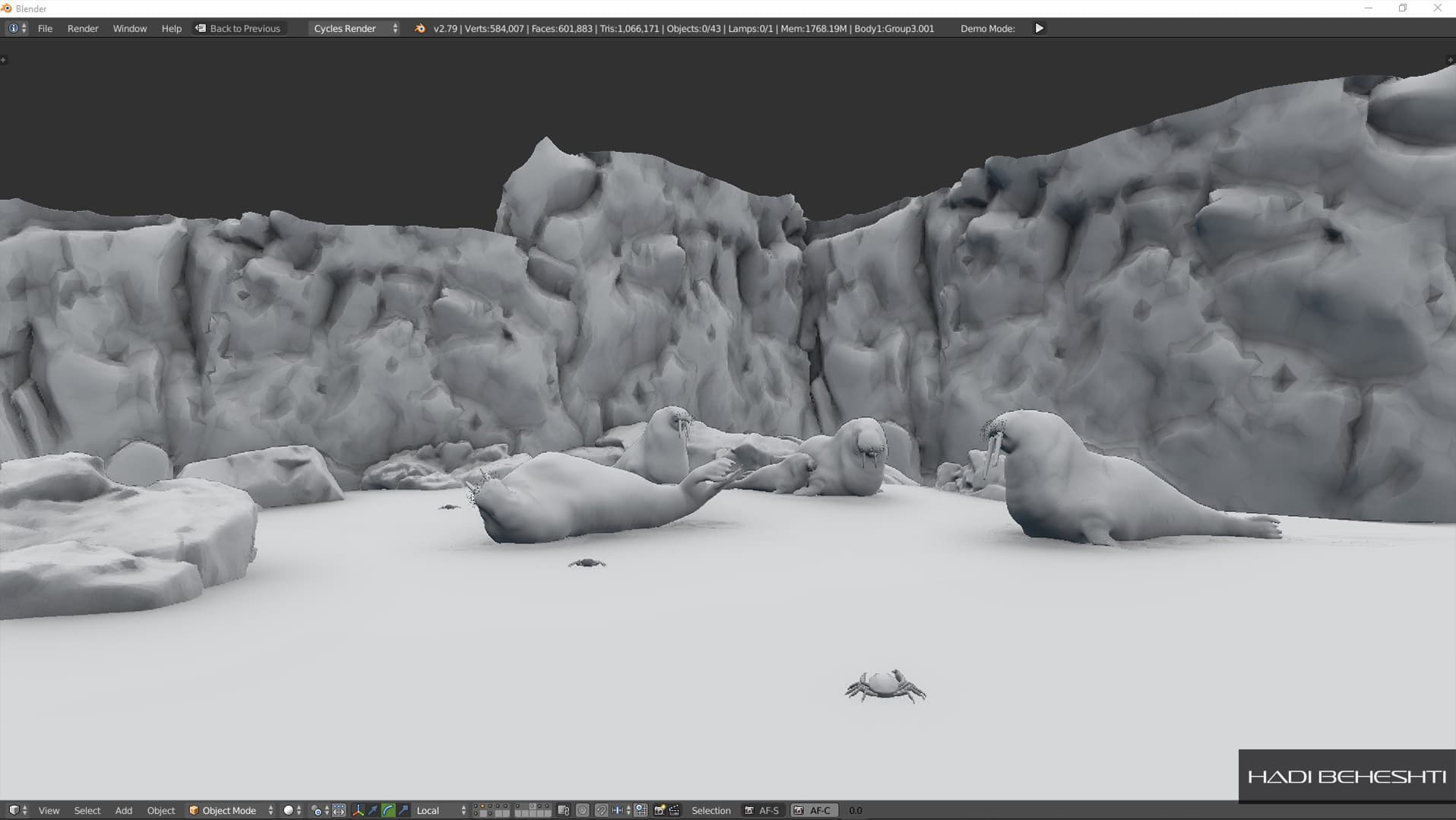This screenshot has width=1456, height=820.
Task: Open the Object menu in viewport header
Action: click(x=160, y=810)
